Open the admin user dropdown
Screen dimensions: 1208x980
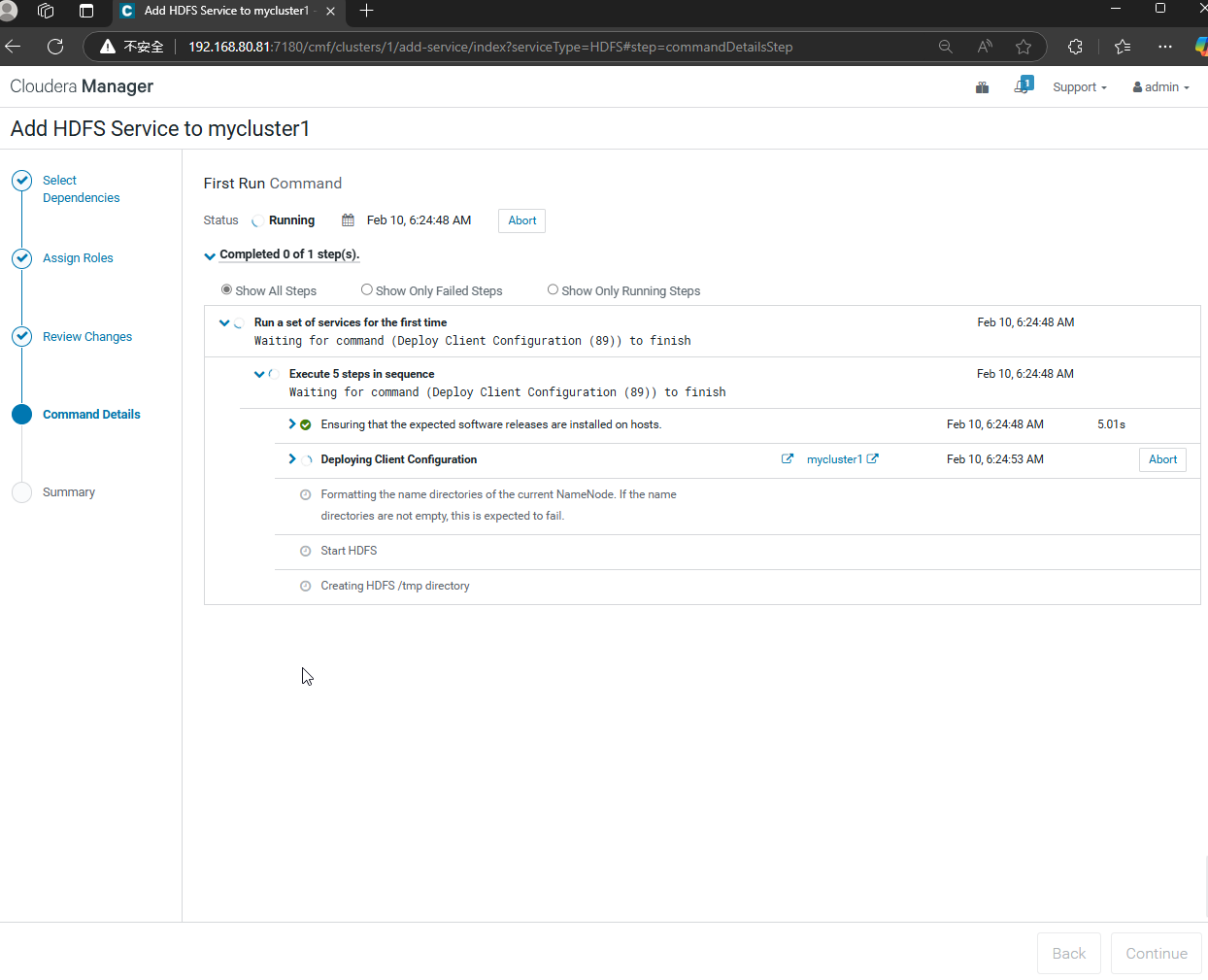[x=1161, y=87]
